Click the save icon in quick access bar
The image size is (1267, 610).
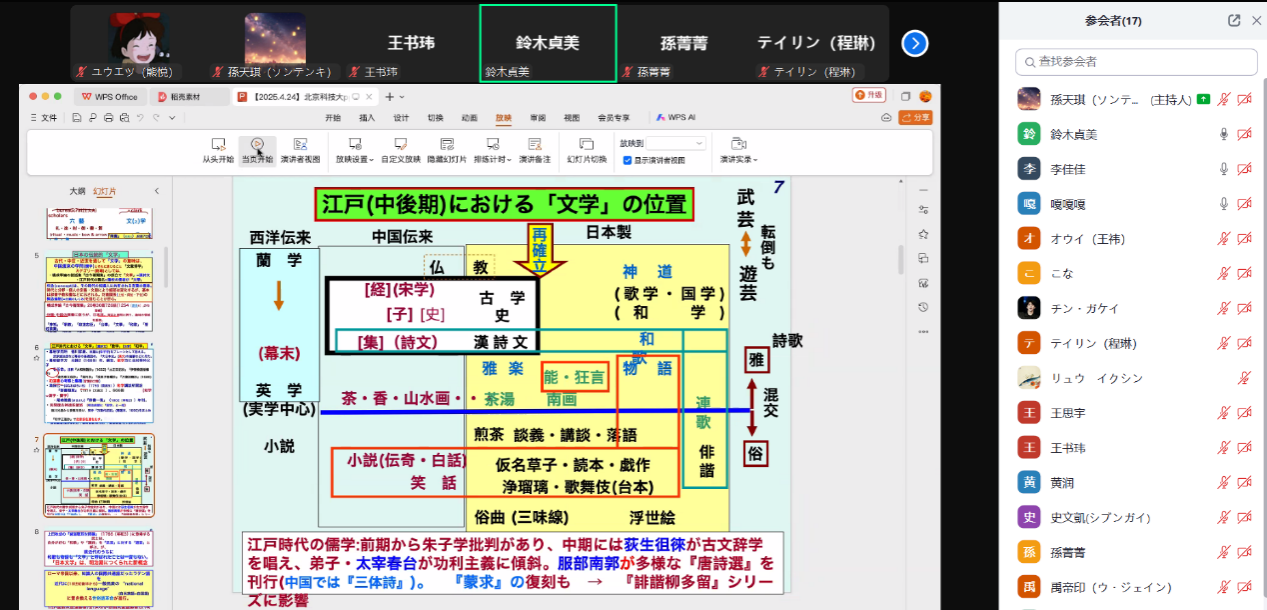pyautogui.click(x=77, y=118)
